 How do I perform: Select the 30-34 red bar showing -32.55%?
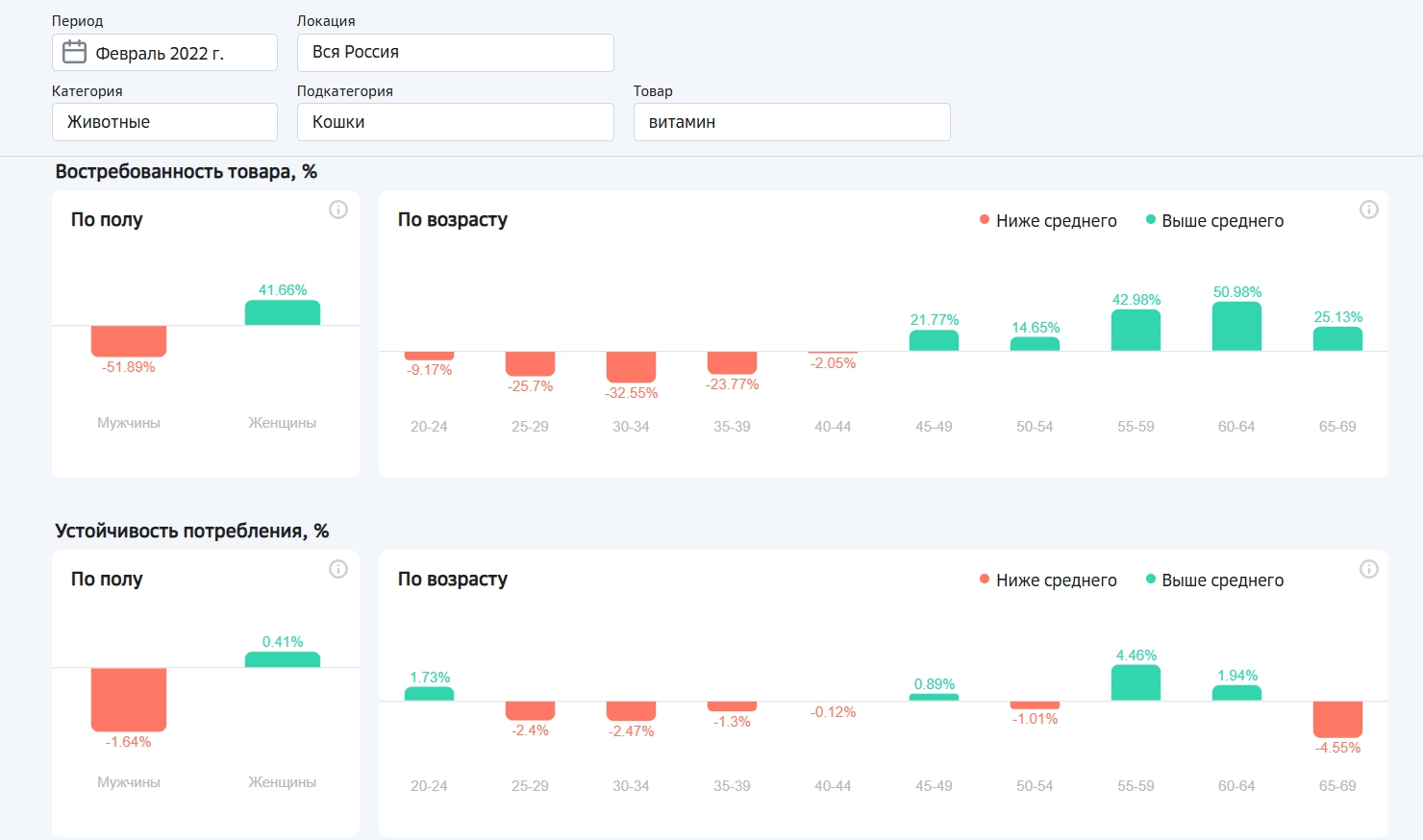tap(631, 367)
